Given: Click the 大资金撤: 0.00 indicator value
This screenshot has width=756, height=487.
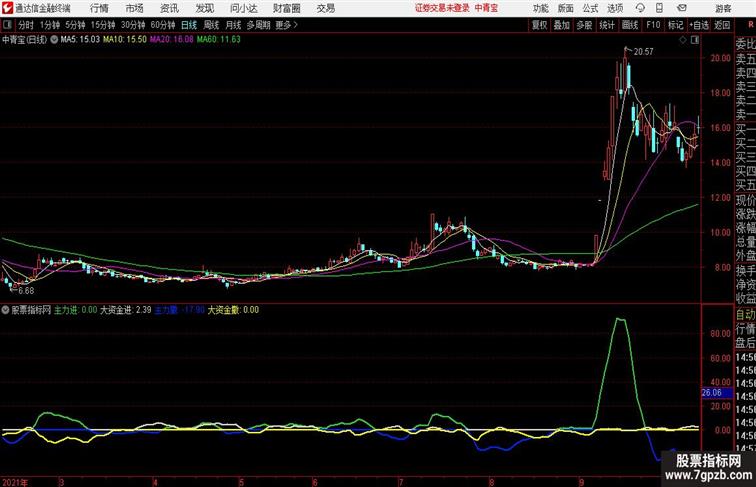Looking at the screenshot, I should click(233, 310).
